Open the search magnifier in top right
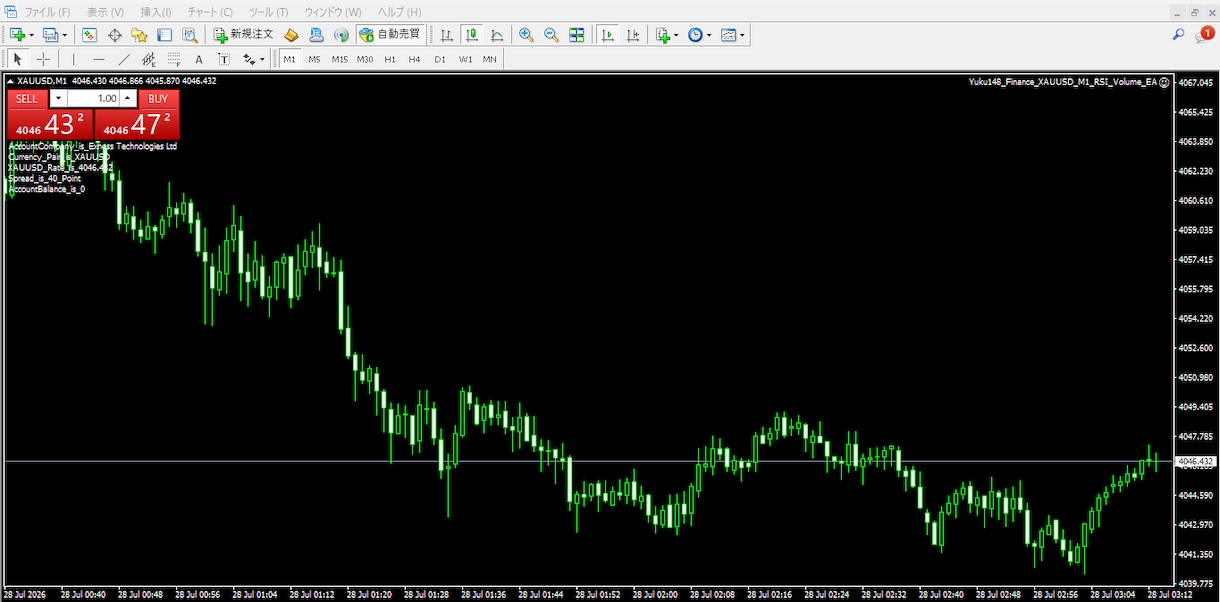 1179,35
